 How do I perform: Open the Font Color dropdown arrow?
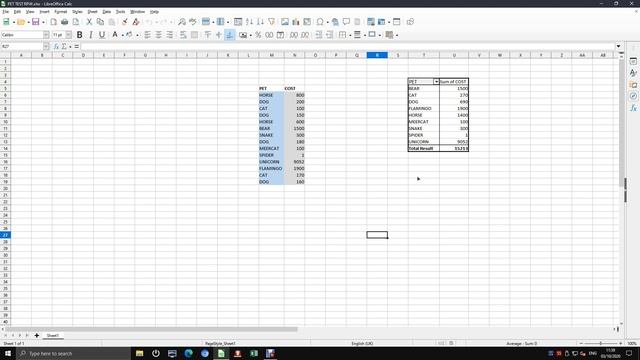click(122, 35)
